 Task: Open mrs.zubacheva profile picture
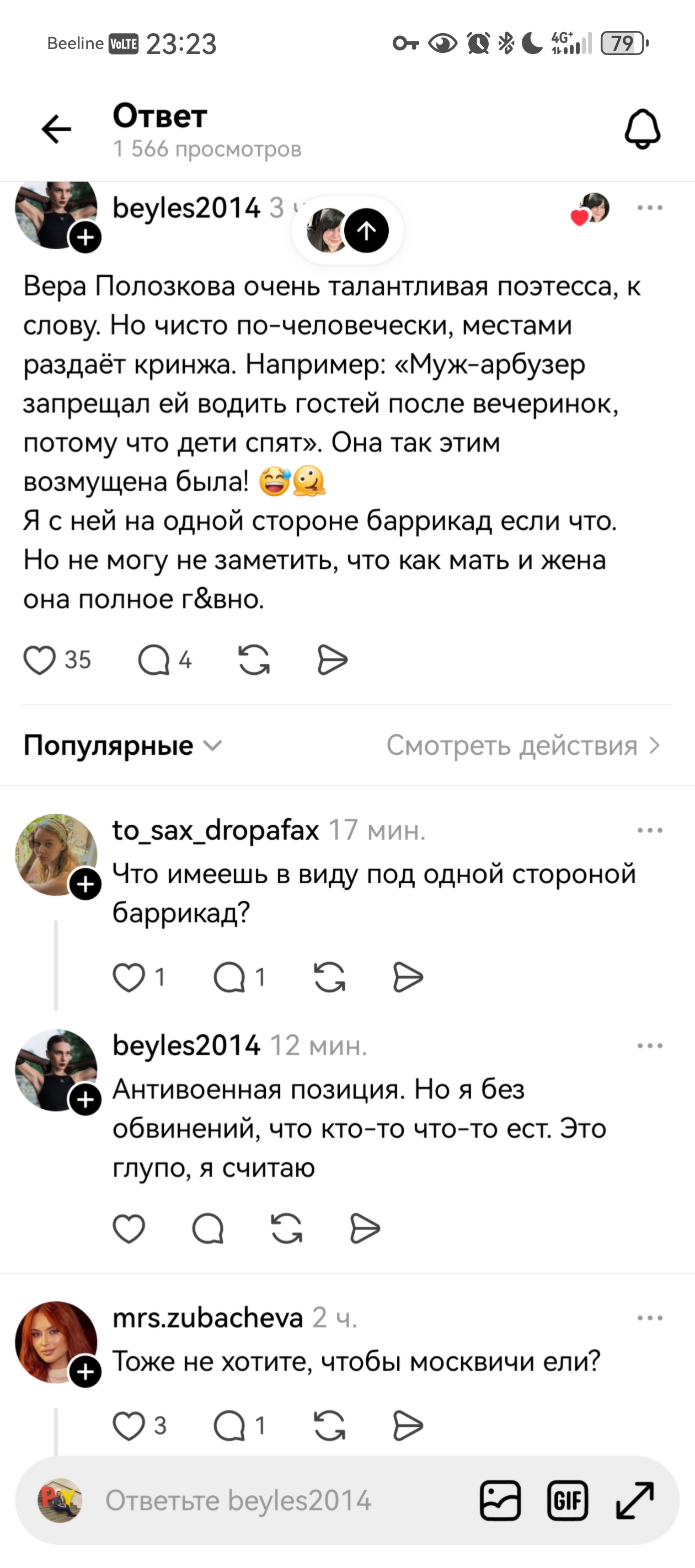pyautogui.click(x=55, y=1341)
